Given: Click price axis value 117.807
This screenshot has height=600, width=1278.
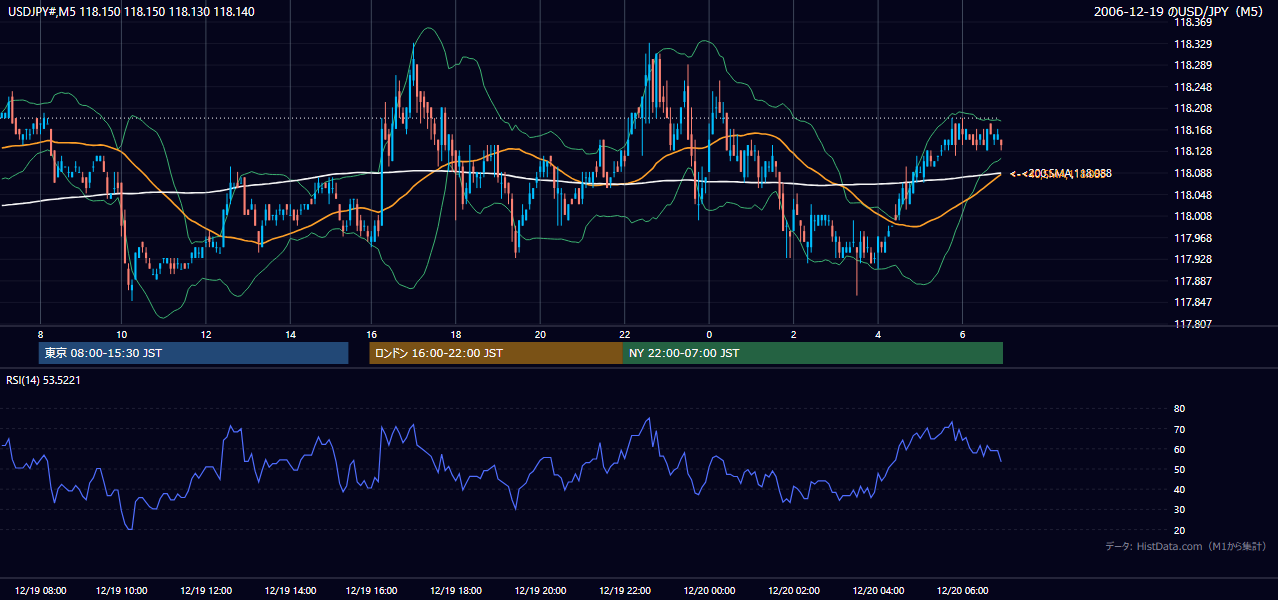Looking at the screenshot, I should pyautogui.click(x=1193, y=324).
